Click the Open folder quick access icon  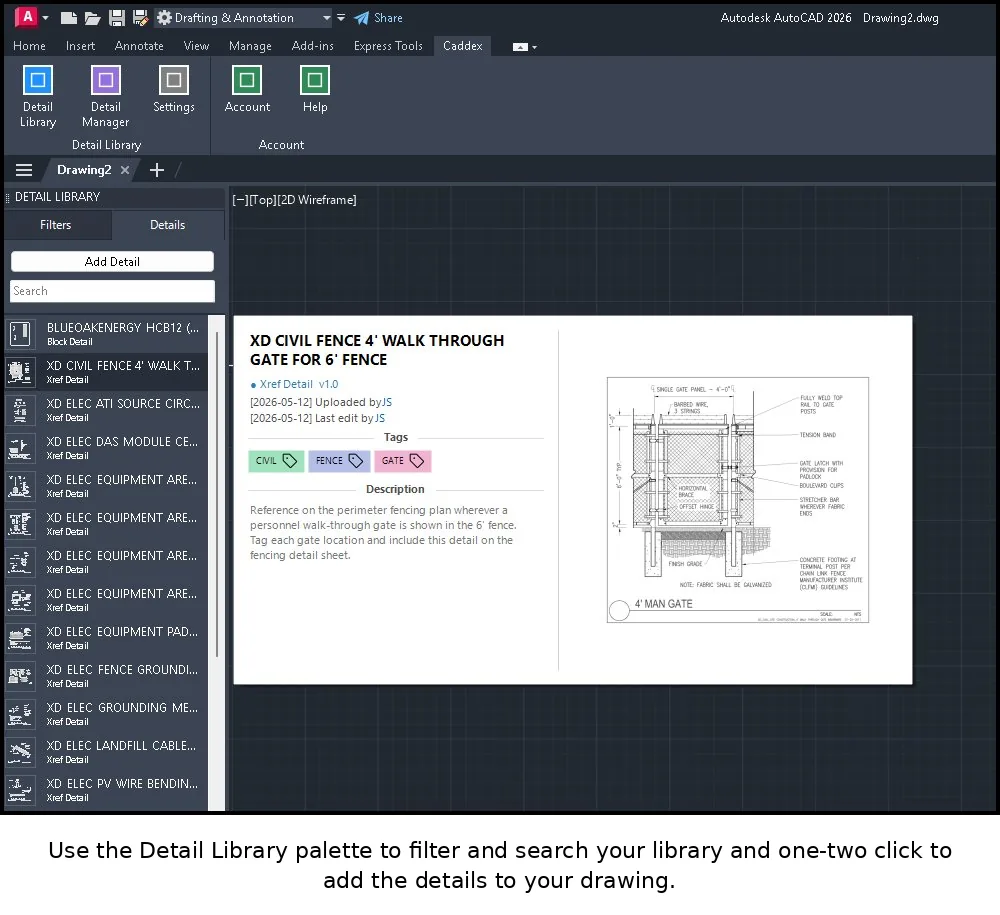pyautogui.click(x=92, y=18)
